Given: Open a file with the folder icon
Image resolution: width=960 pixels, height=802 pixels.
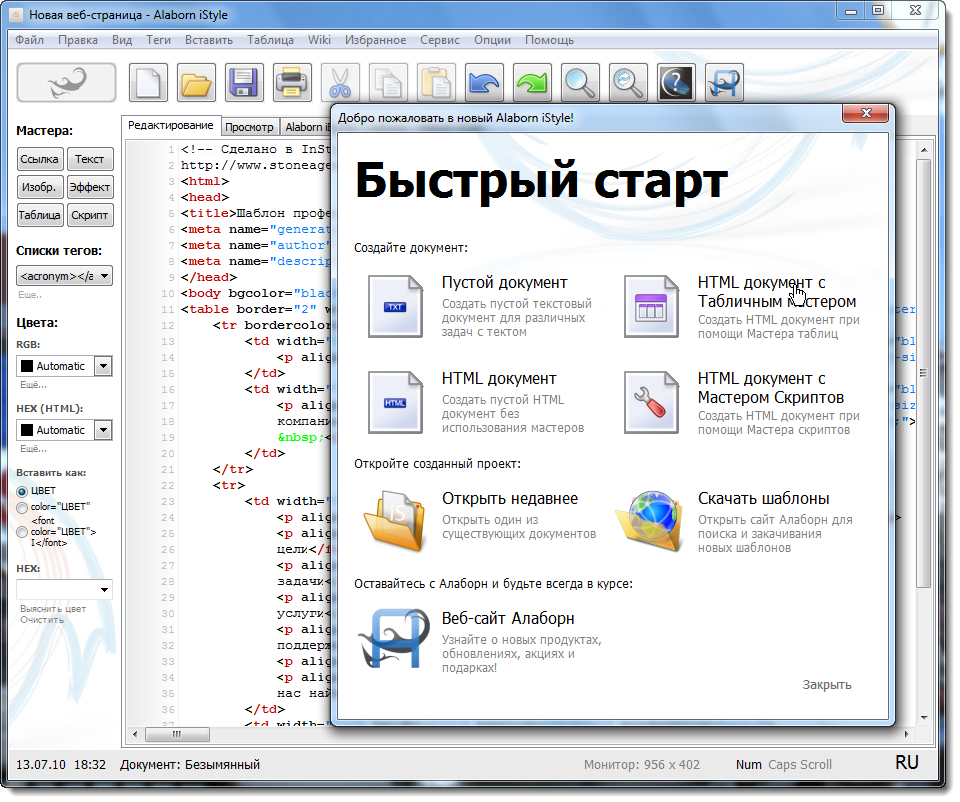Looking at the screenshot, I should point(196,82).
